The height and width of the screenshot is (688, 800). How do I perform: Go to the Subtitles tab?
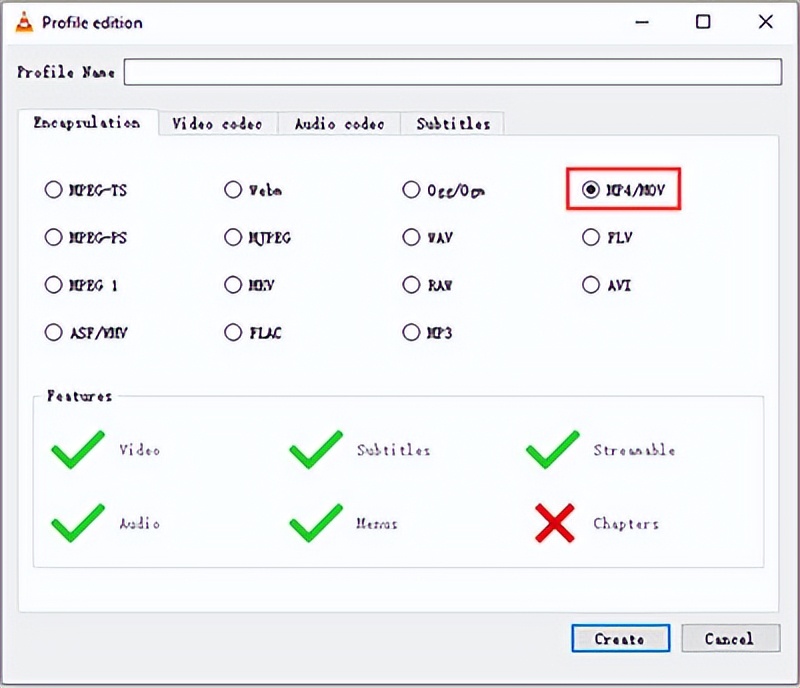pos(453,124)
